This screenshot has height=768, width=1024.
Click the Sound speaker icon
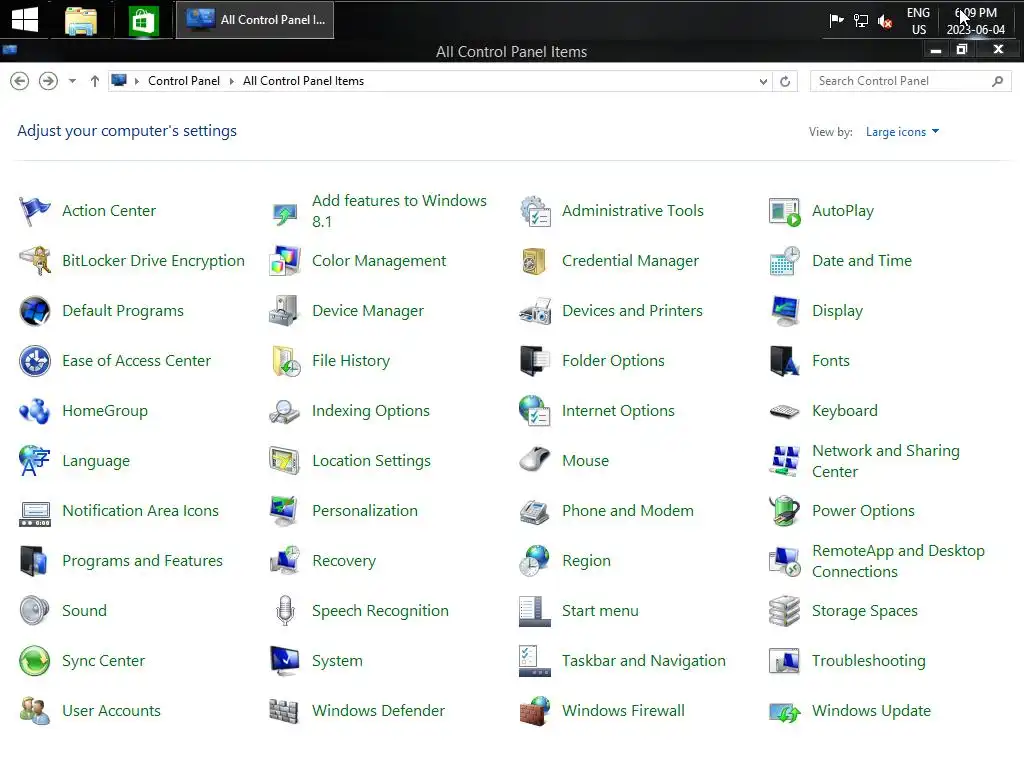(x=35, y=611)
